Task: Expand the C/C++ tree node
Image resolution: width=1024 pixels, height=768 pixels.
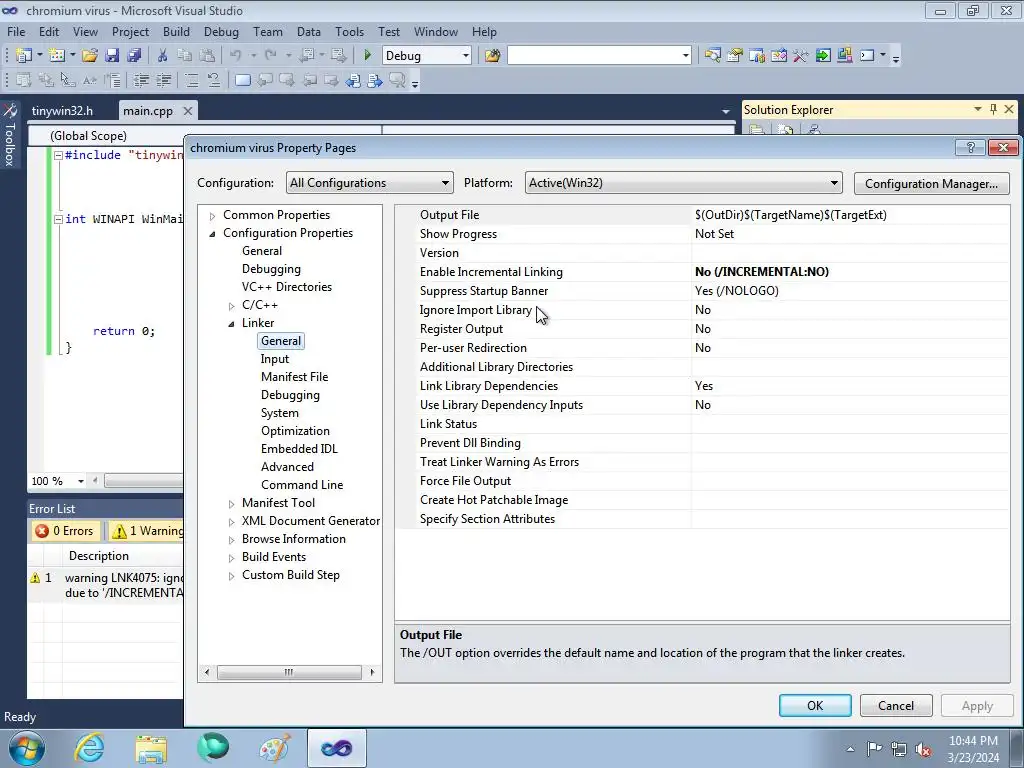Action: 231,306
